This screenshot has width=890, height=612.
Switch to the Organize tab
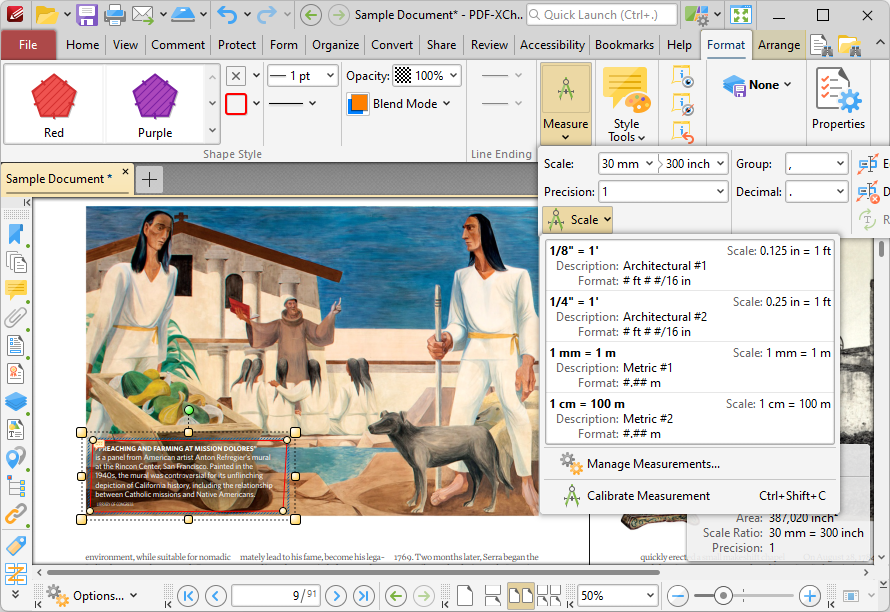[x=335, y=45]
